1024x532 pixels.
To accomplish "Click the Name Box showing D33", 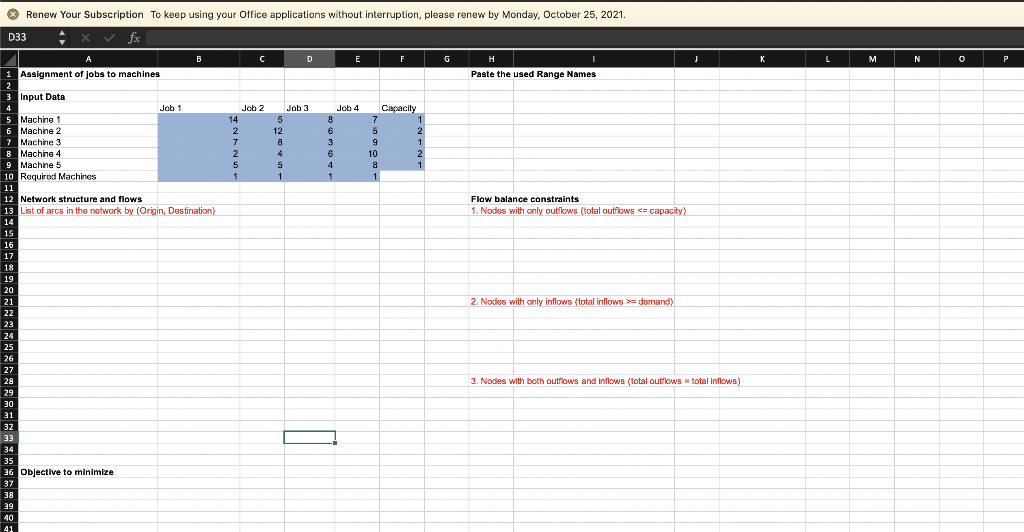I will pyautogui.click(x=30, y=37).
